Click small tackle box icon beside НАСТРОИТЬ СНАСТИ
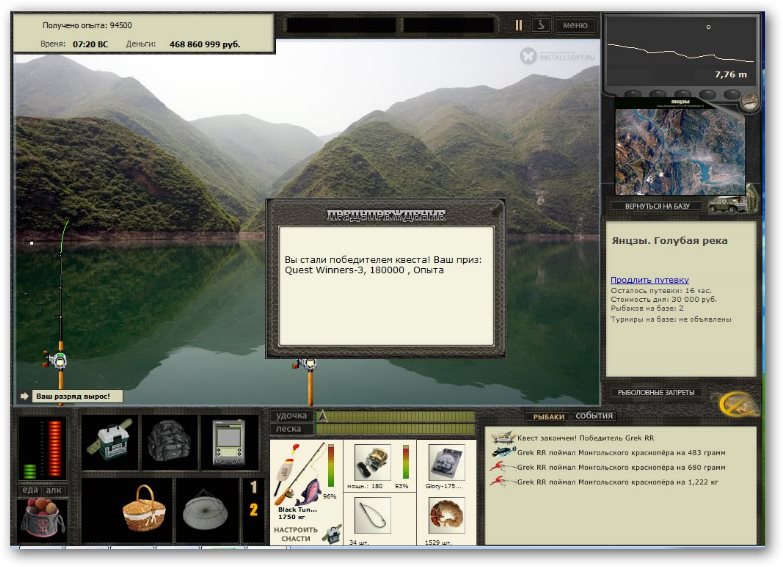Image resolution: width=783 pixels, height=567 pixels. point(333,534)
